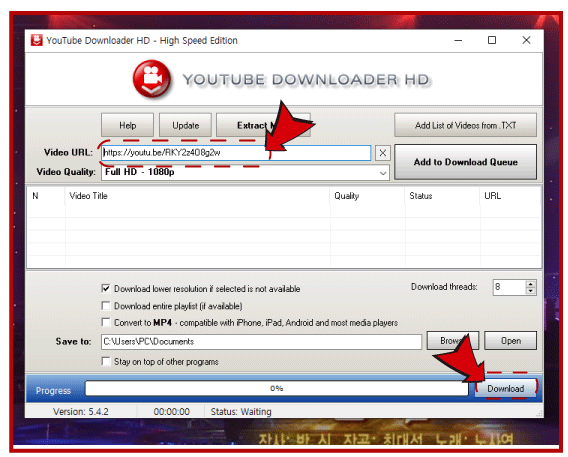
Task: Click the Video Title column header
Action: tap(197, 196)
